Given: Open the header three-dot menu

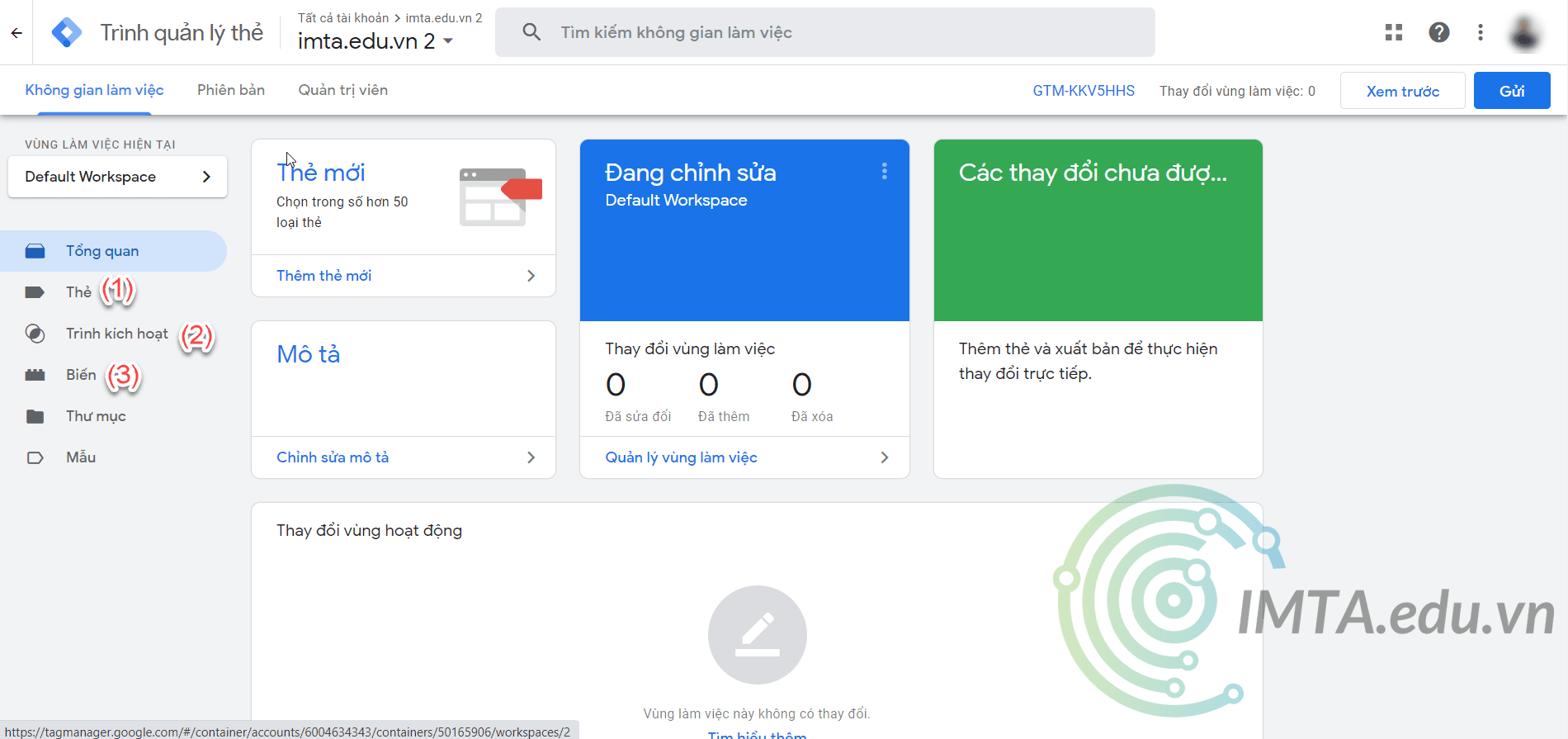Looking at the screenshot, I should click(1481, 32).
